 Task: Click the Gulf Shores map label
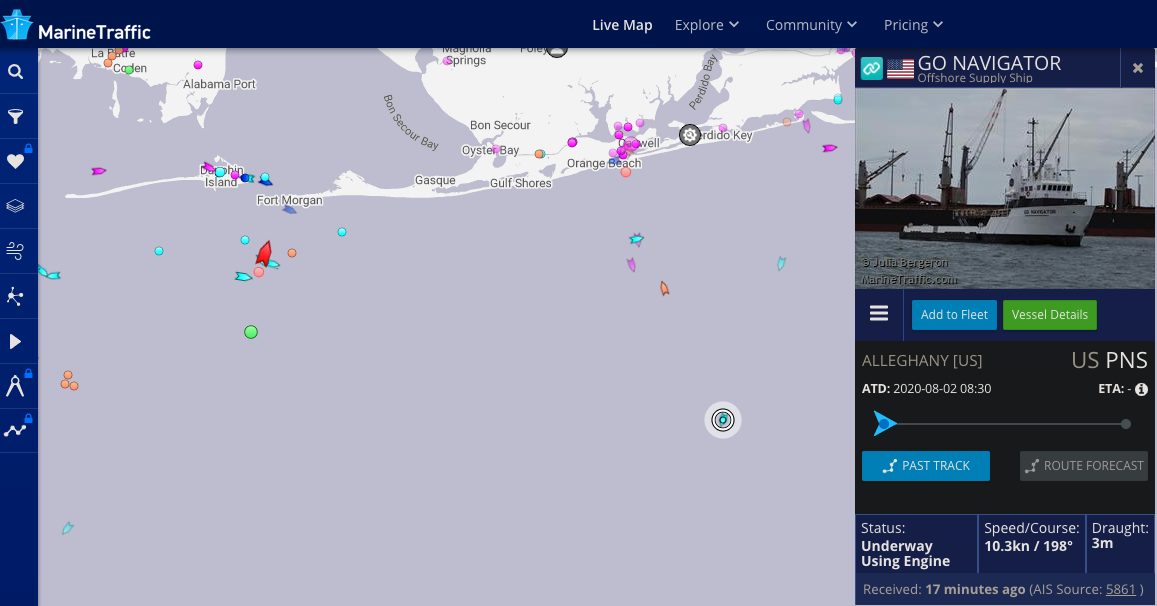click(x=520, y=183)
